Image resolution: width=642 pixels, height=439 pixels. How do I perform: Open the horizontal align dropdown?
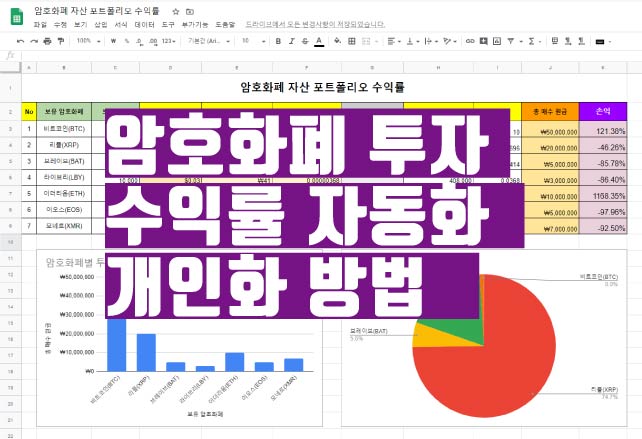click(394, 41)
